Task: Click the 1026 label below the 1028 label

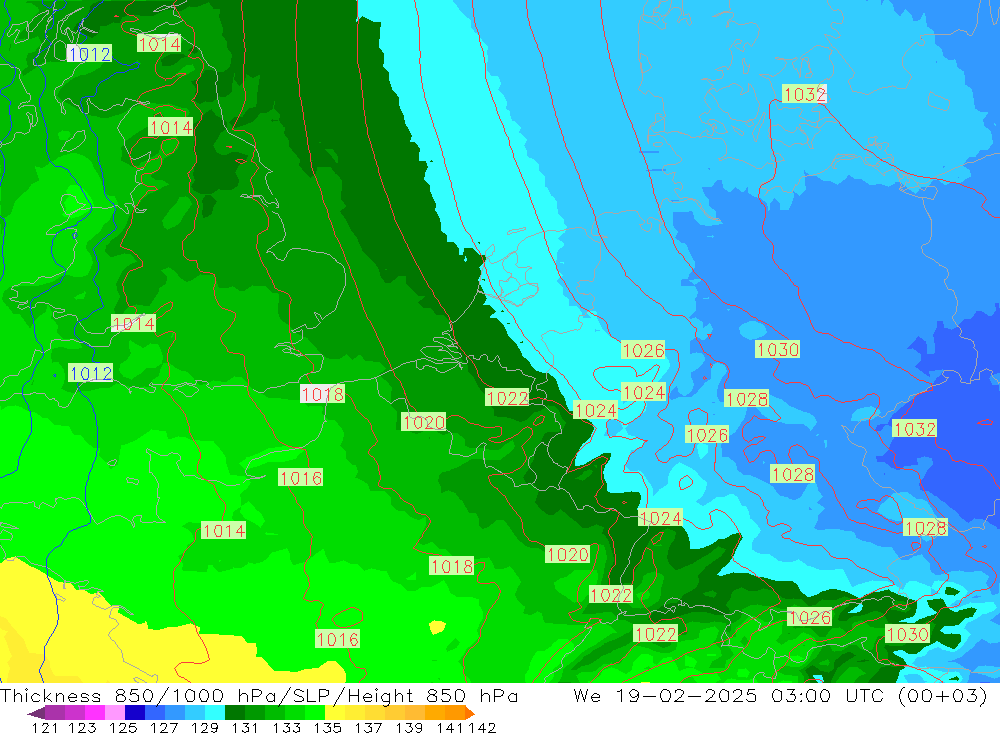Action: [707, 434]
